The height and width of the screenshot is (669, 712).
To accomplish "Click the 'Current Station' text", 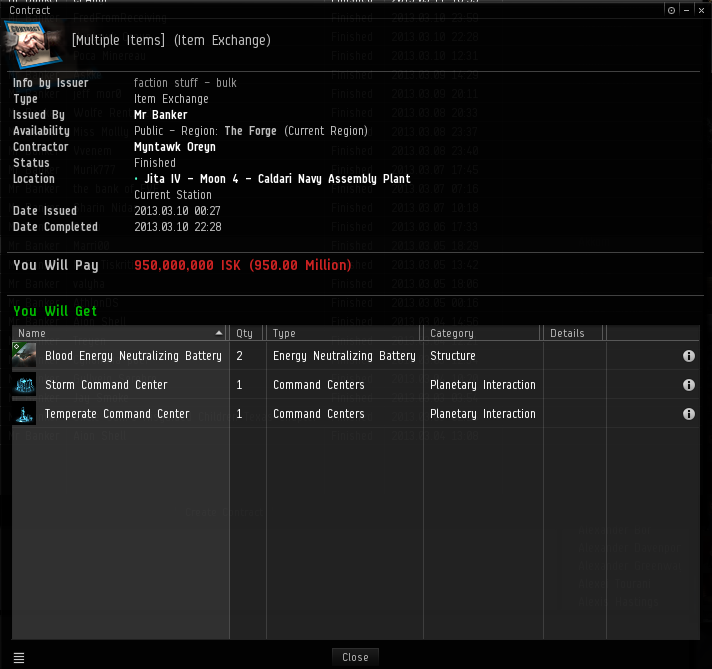I will tap(173, 195).
